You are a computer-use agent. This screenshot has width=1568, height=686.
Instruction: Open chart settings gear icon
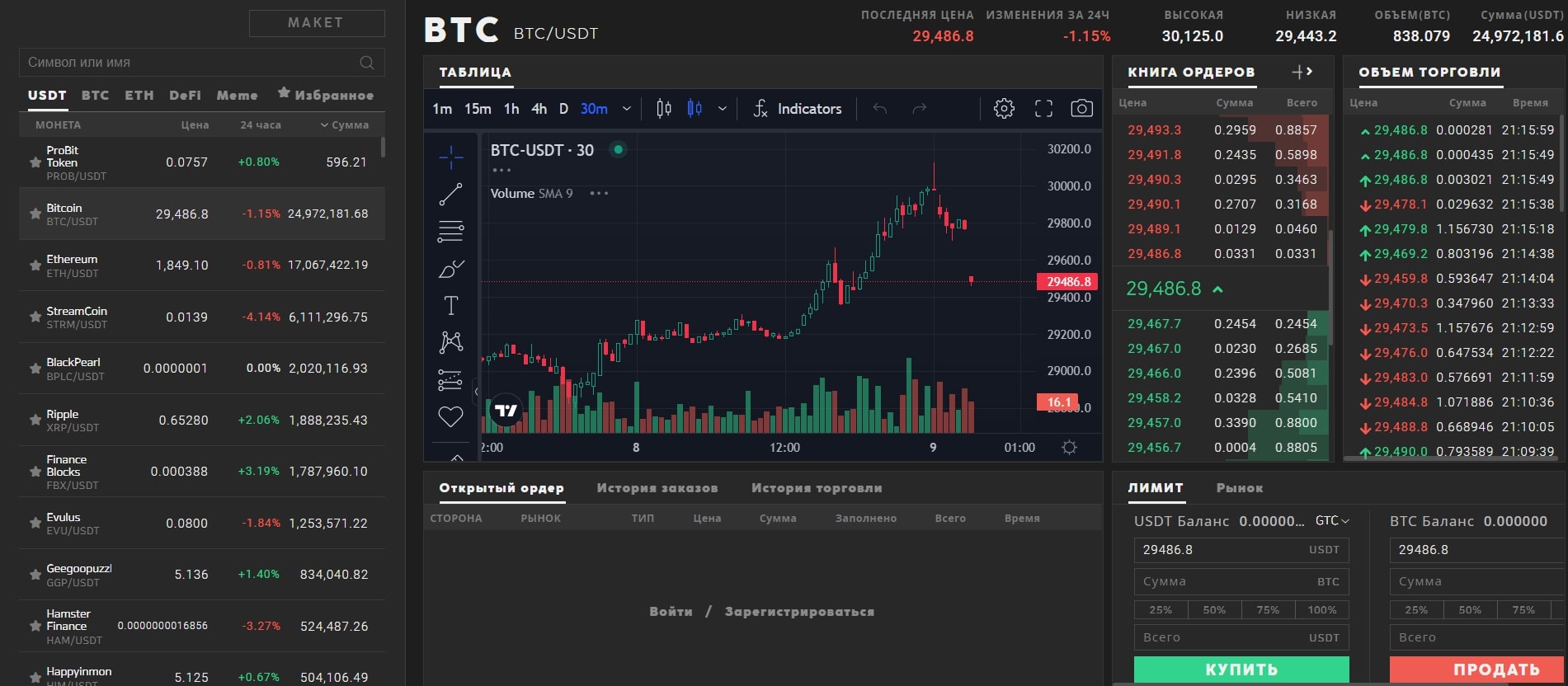pyautogui.click(x=1004, y=109)
